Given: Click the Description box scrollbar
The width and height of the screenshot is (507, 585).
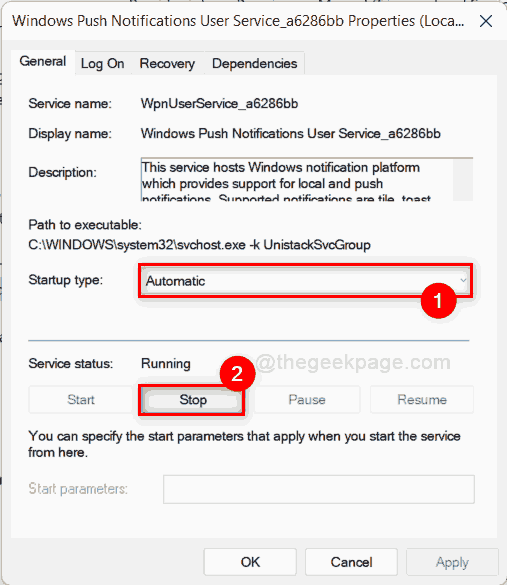Looking at the screenshot, I should 463,180.
